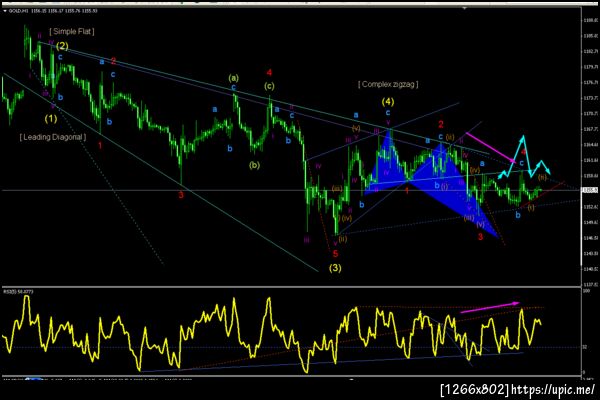Click the yellow (4) wave label

(x=388, y=102)
